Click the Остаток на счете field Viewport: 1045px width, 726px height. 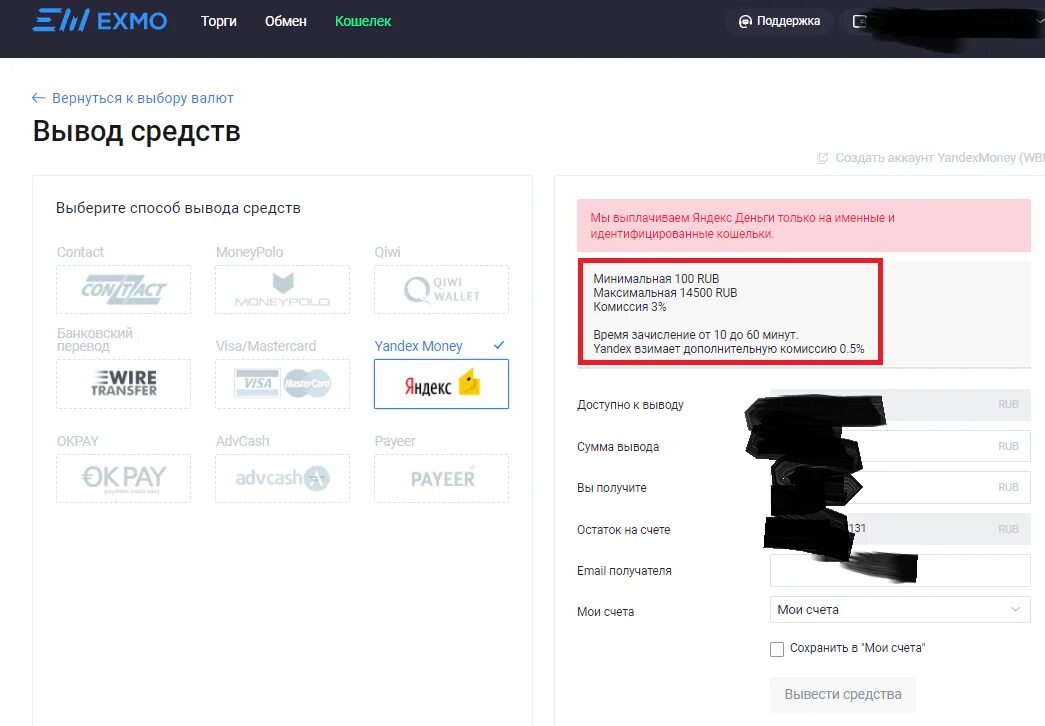click(900, 529)
